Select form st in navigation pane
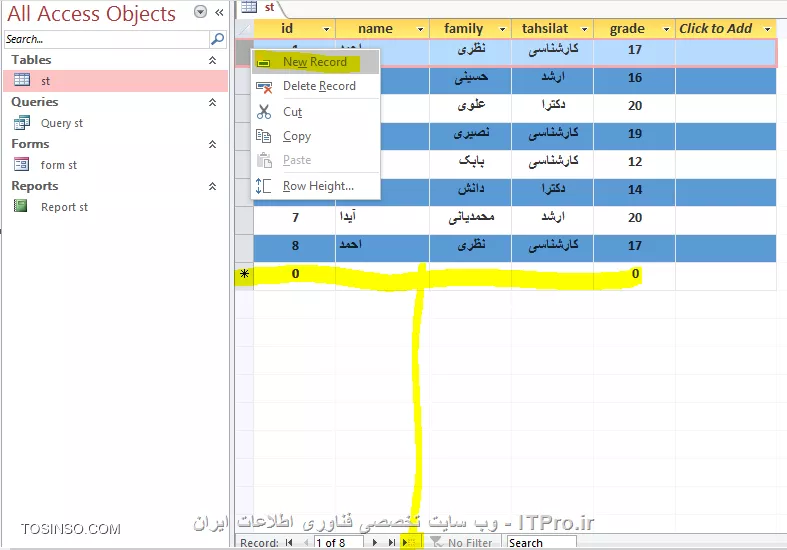This screenshot has height=550, width=787. [115, 165]
